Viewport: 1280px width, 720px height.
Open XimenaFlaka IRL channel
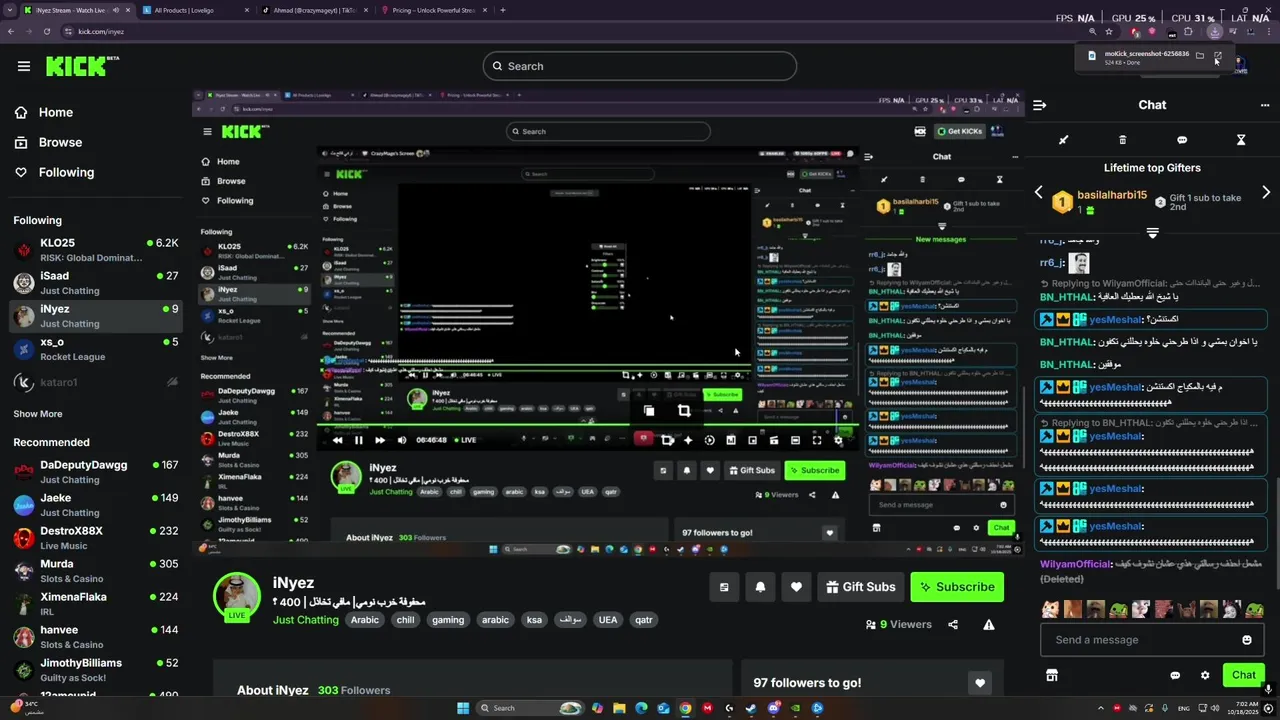(96, 604)
